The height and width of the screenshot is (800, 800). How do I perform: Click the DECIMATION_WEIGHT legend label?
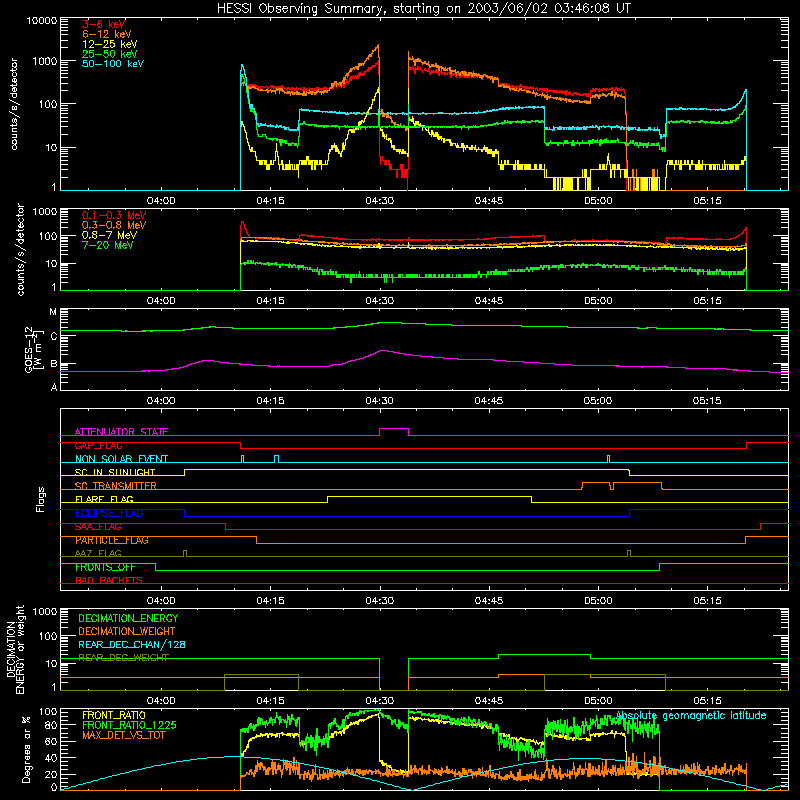point(127,631)
